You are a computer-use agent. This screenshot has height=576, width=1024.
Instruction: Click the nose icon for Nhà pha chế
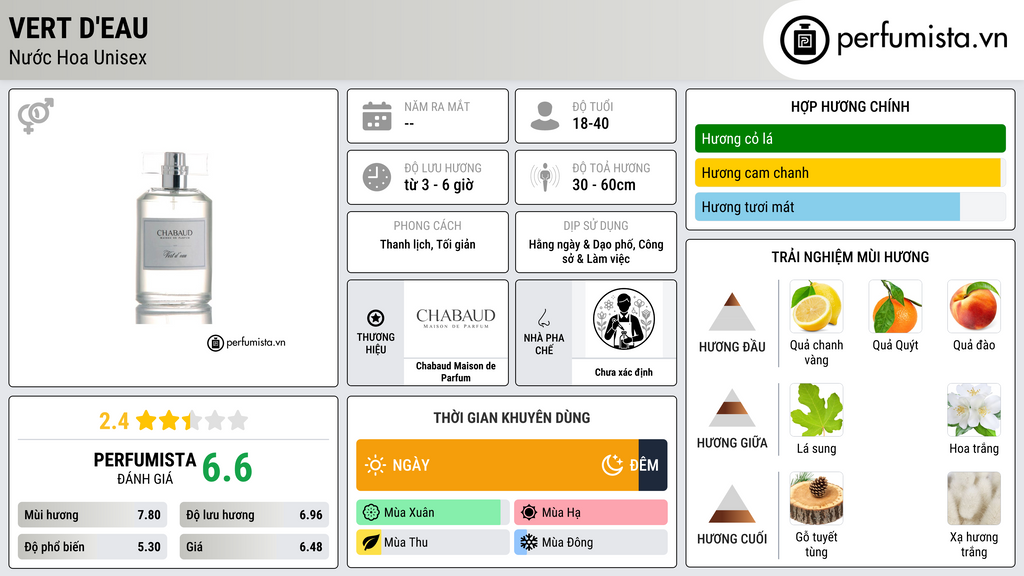543,318
